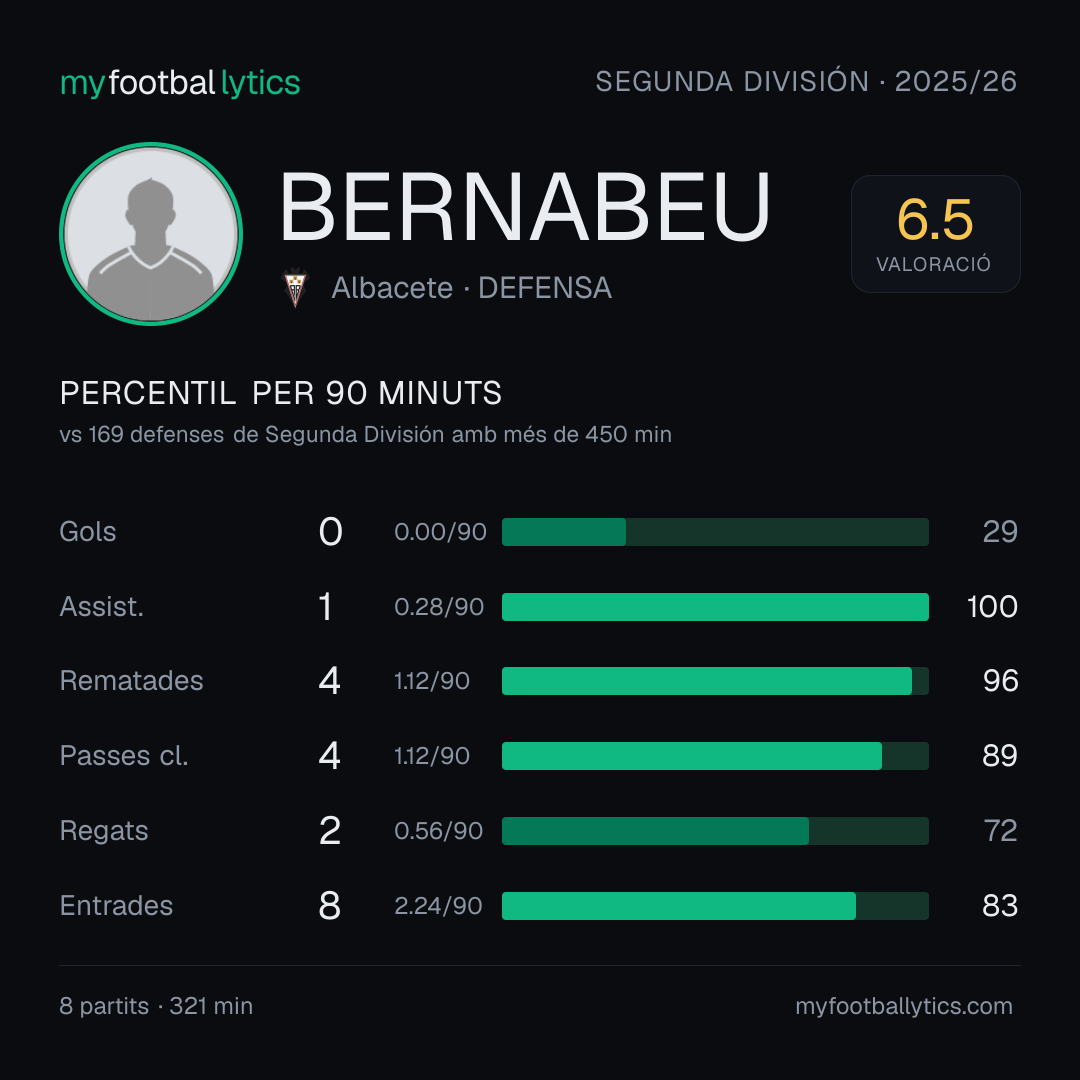
Task: Click the Rematades percentile bar
Action: tap(715, 681)
